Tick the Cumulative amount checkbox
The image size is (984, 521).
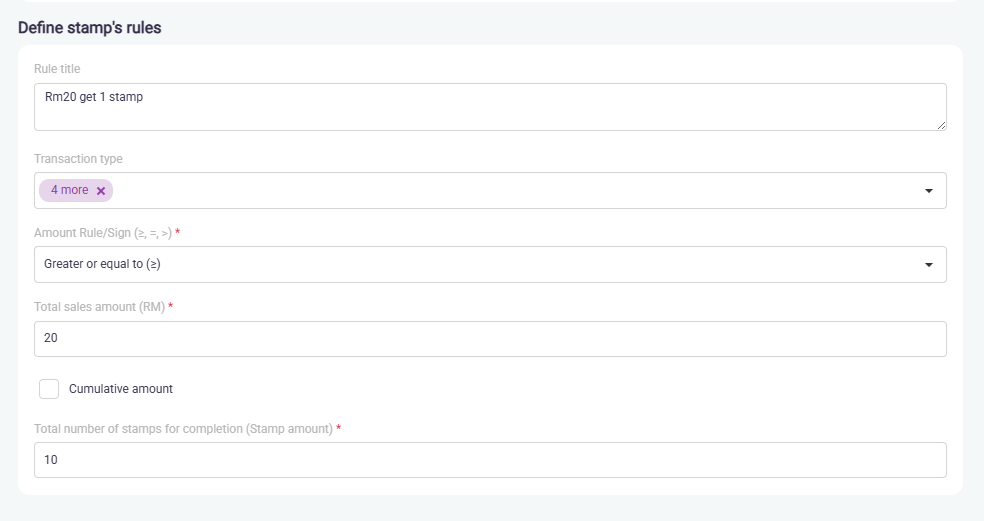(49, 389)
